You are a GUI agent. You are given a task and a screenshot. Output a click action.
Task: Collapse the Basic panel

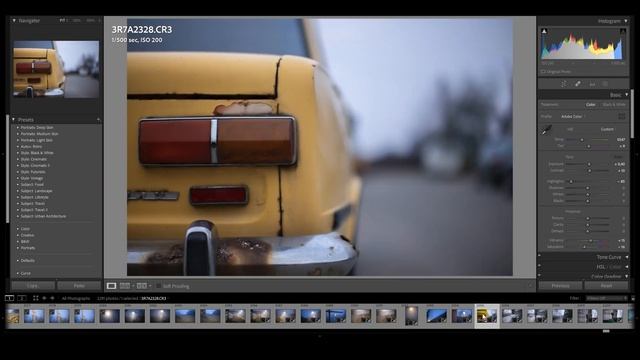pyautogui.click(x=627, y=95)
